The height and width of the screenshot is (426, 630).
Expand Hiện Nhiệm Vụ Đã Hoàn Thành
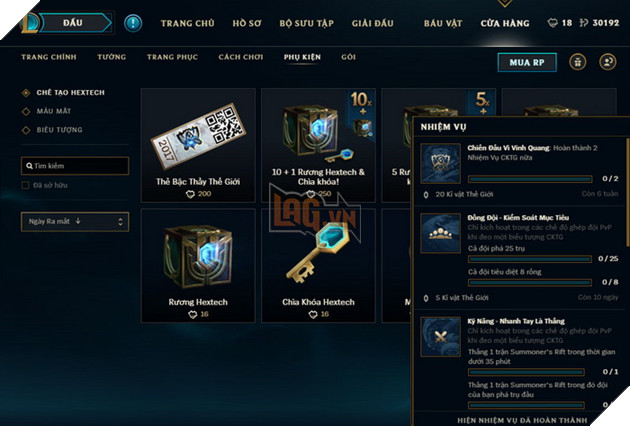pyautogui.click(x=522, y=420)
